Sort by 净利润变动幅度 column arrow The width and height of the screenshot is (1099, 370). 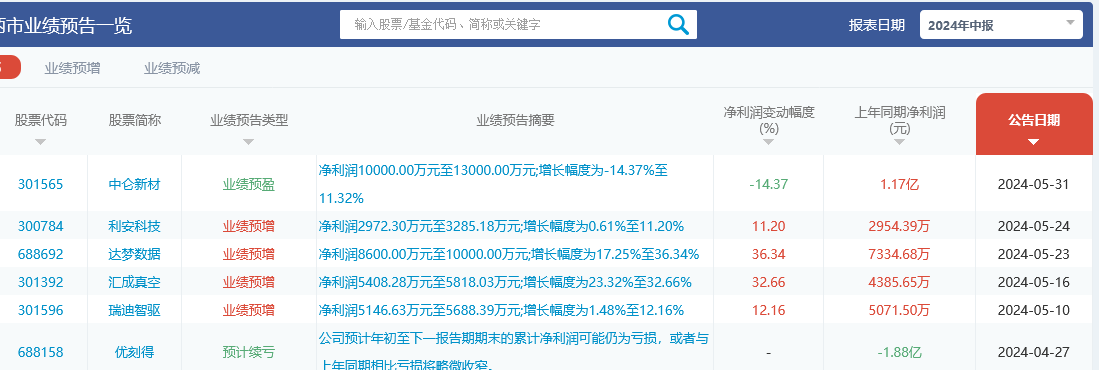pyautogui.click(x=768, y=142)
